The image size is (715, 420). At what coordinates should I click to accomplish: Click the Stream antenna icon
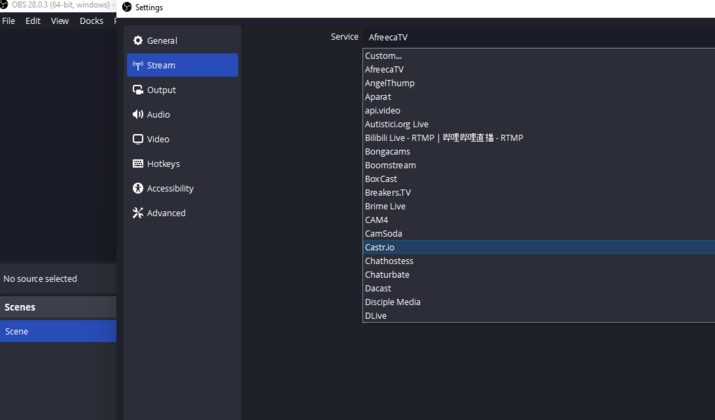[x=138, y=65]
